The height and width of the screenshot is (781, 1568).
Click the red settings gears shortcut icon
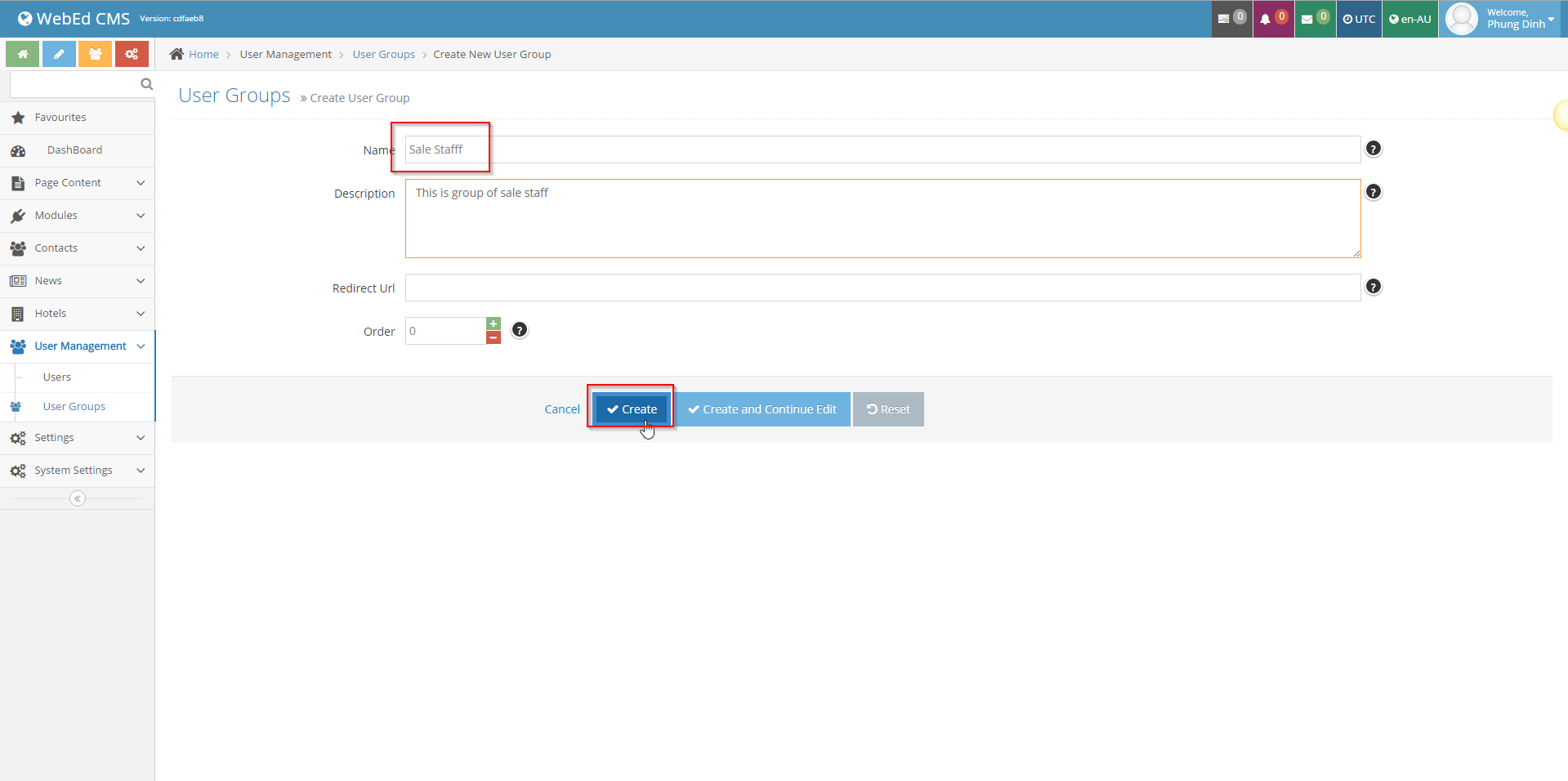[132, 55]
